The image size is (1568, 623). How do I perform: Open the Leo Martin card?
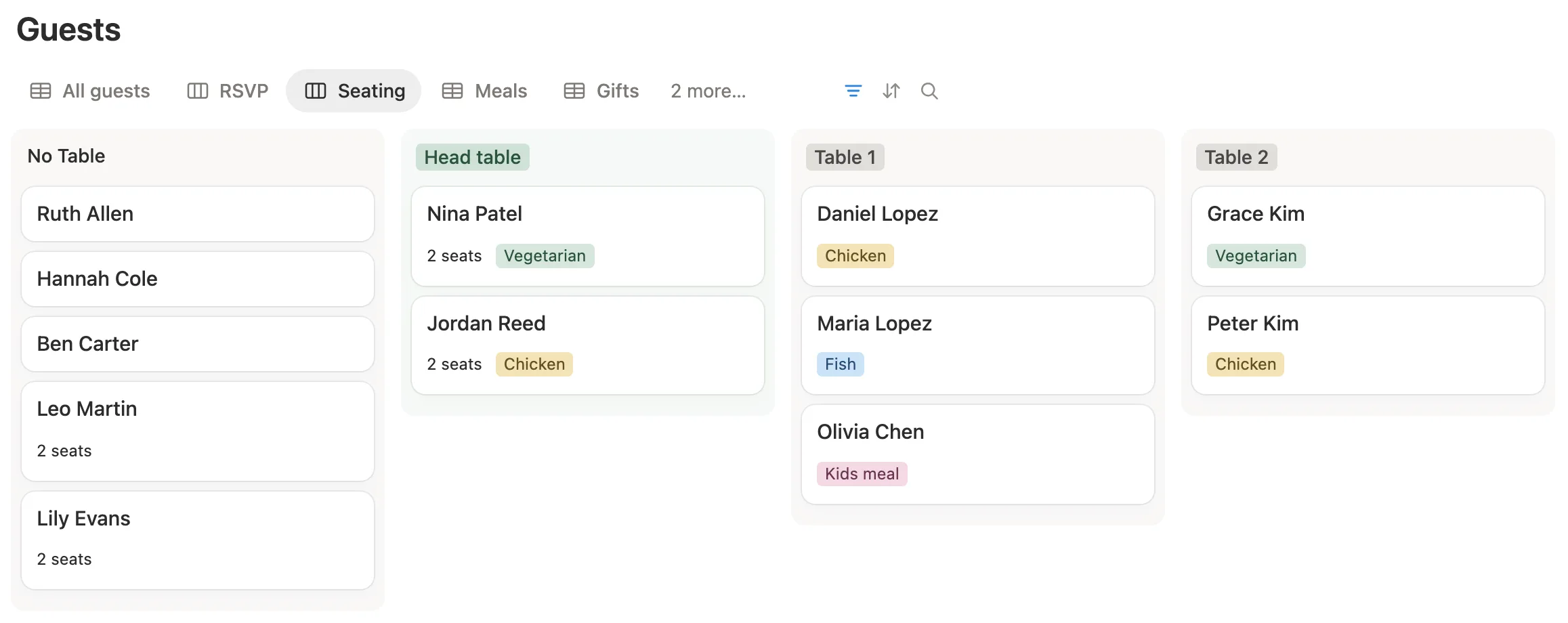pyautogui.click(x=198, y=431)
